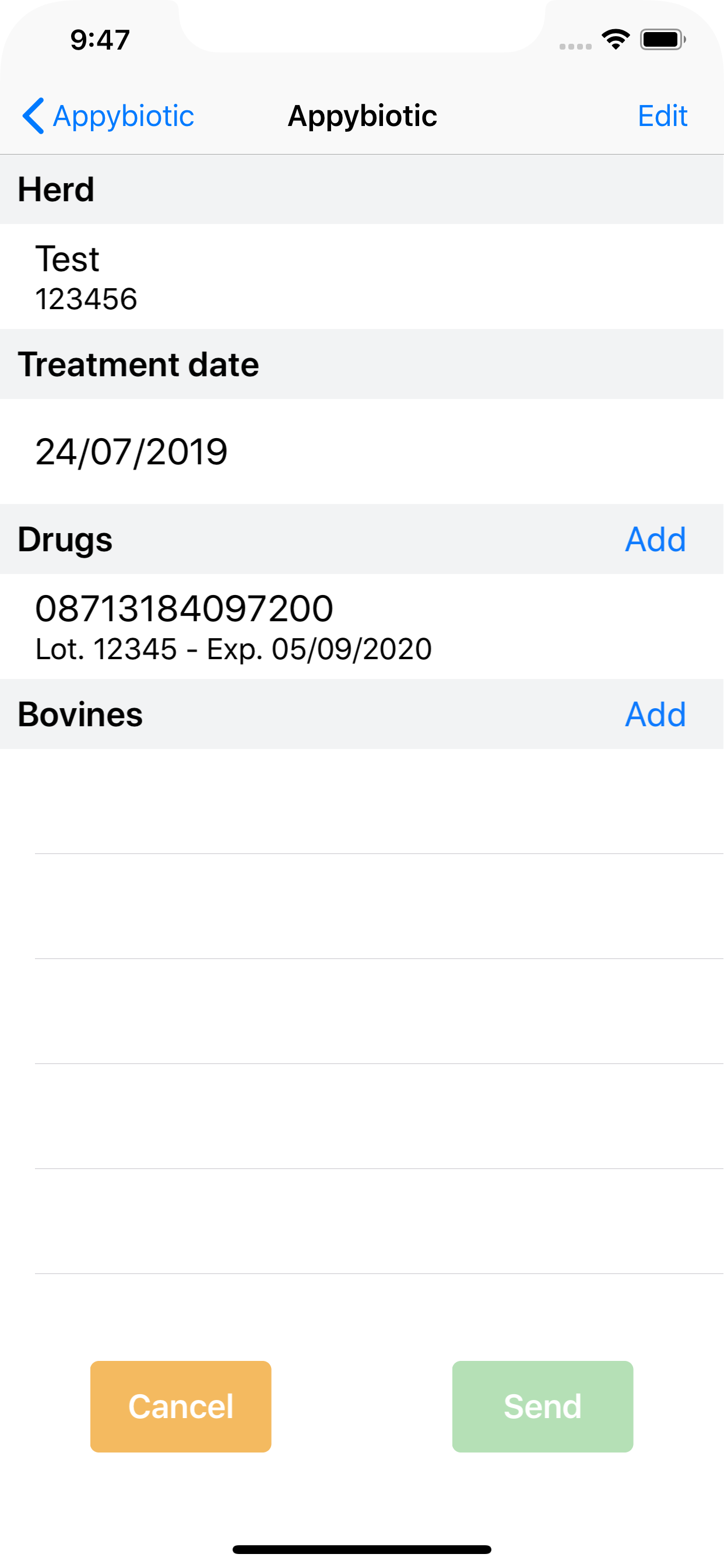Image resolution: width=724 pixels, height=1568 pixels.
Task: Tap the back chevron arrow icon
Action: click(33, 116)
